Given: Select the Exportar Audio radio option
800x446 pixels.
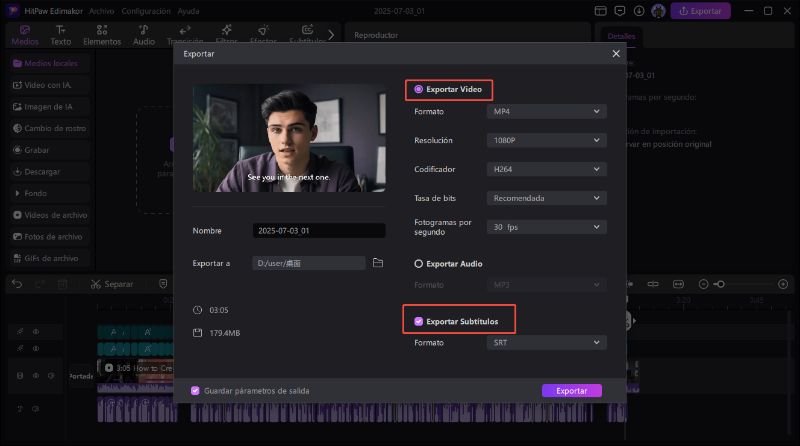Looking at the screenshot, I should tap(419, 264).
